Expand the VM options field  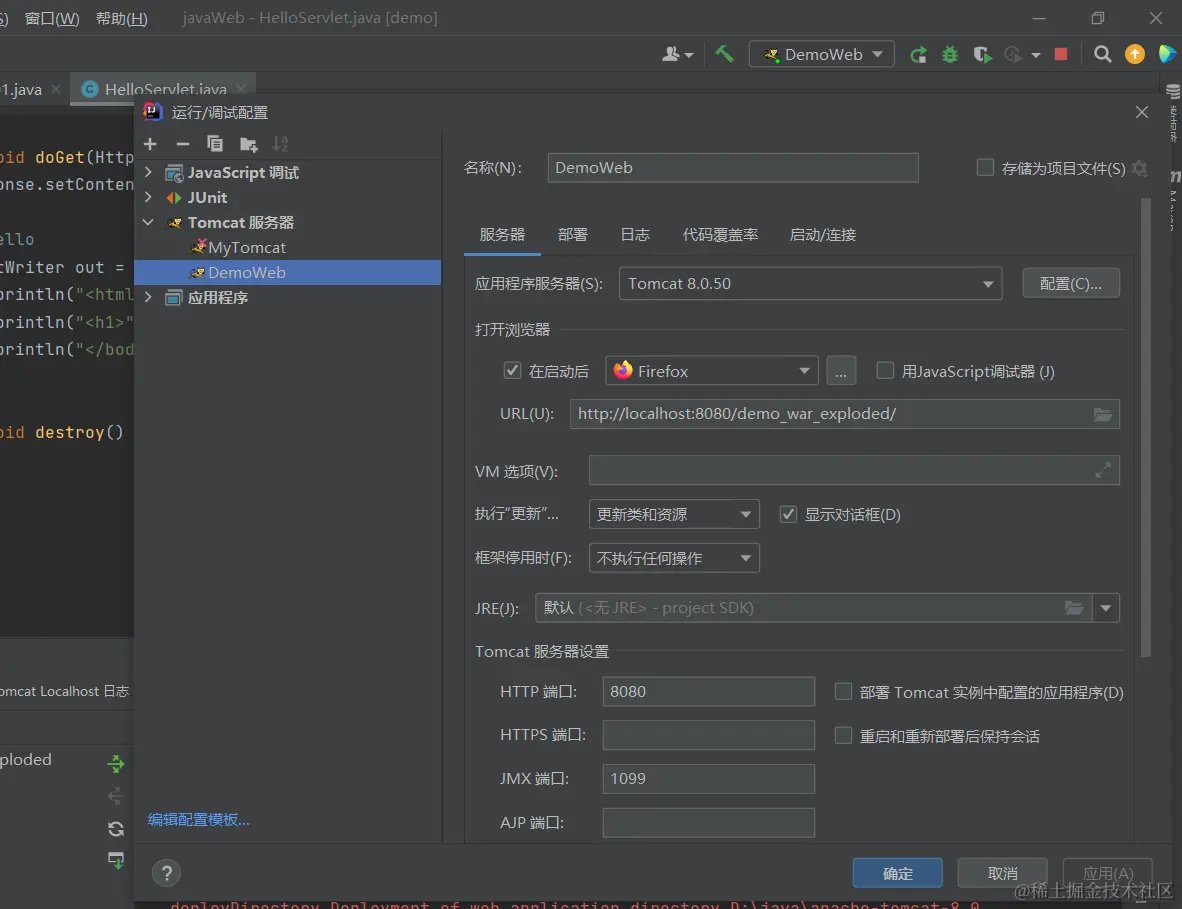[1102, 470]
